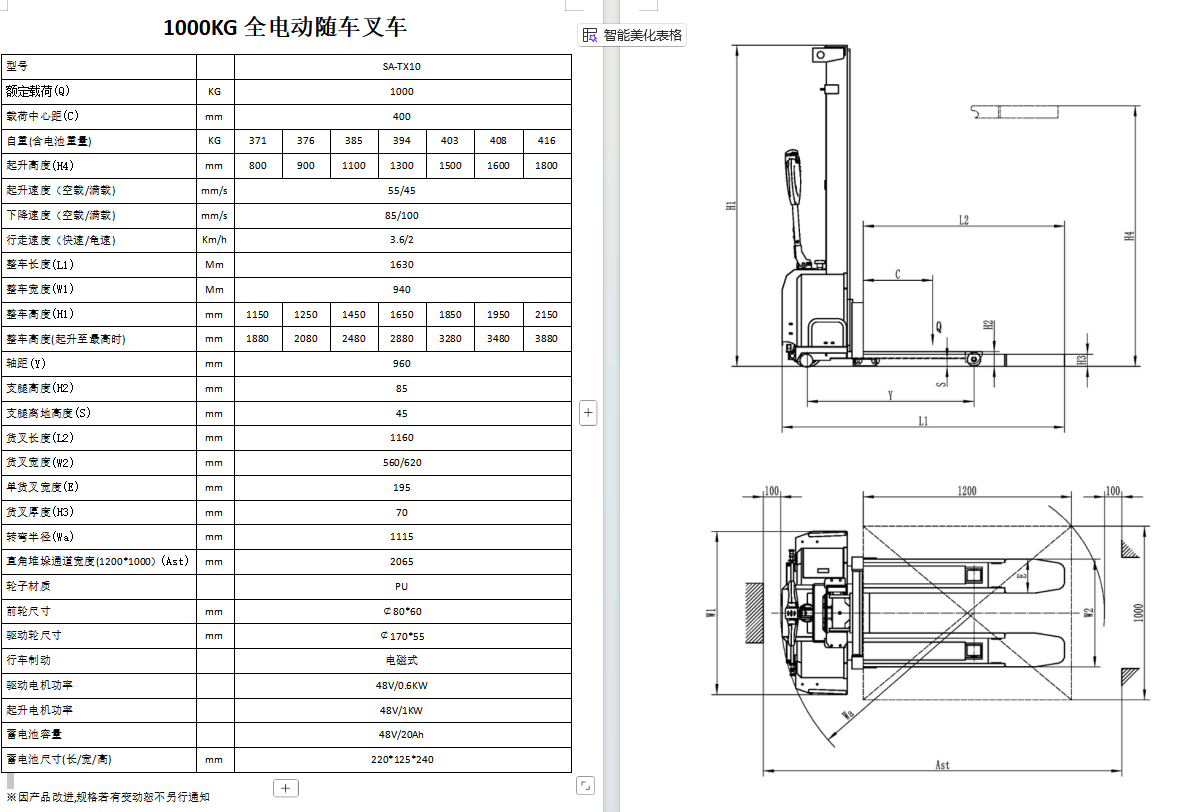Viewport: 1182px width, 812px height.
Task: Click the 智能美化表格 button
Action: point(632,35)
